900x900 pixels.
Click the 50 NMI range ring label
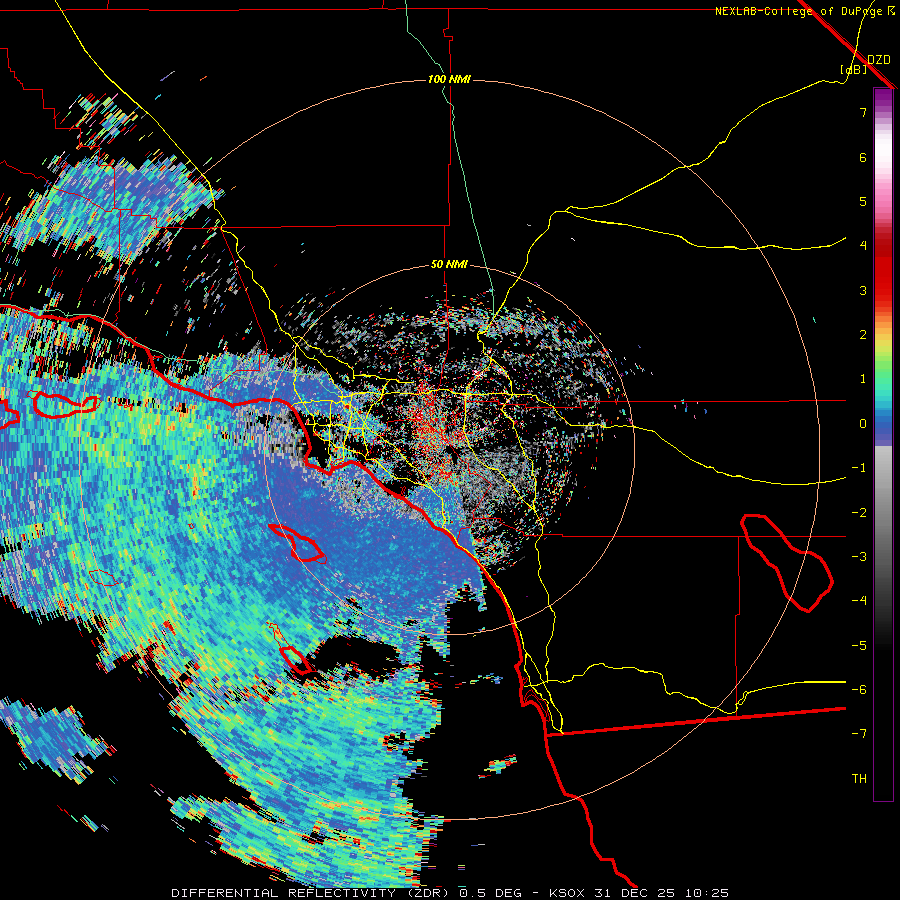click(449, 264)
